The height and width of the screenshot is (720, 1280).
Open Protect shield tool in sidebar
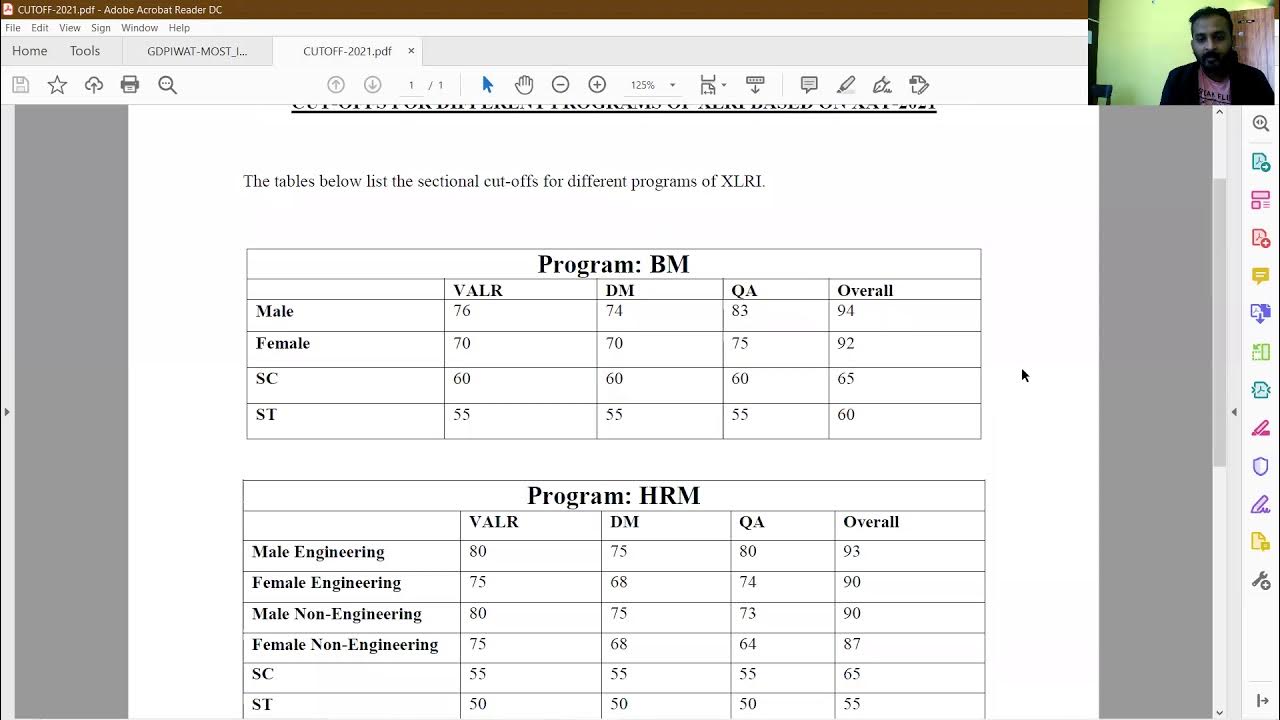pos(1261,467)
